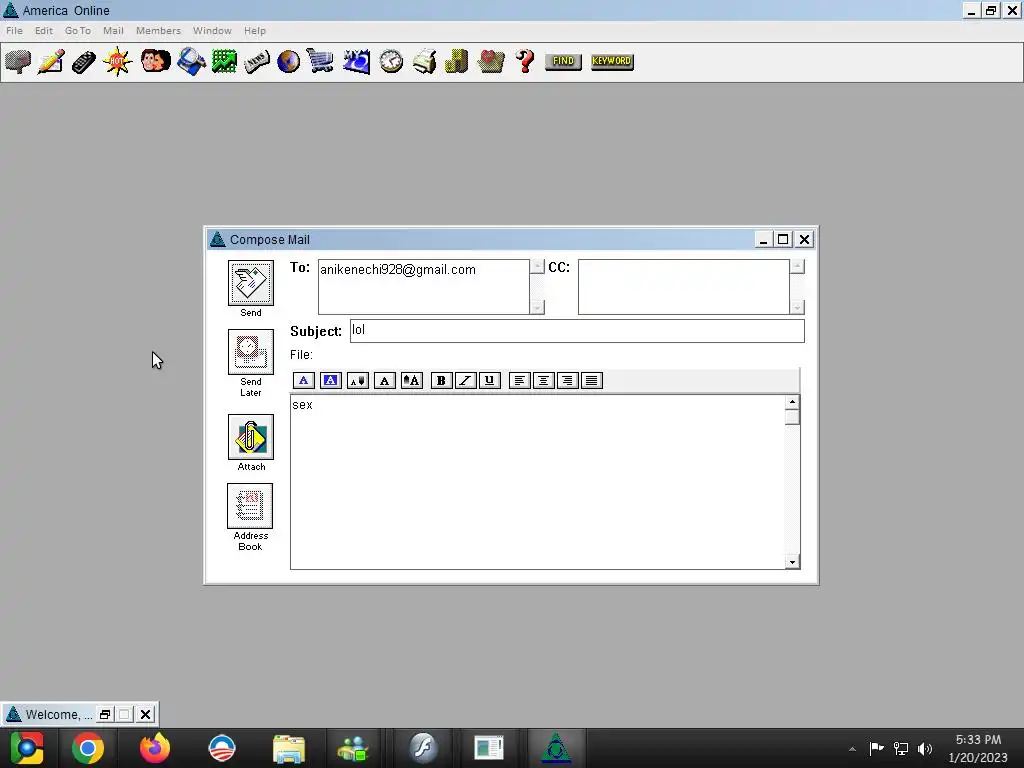Click the globe Internet toolbar icon

[288, 62]
